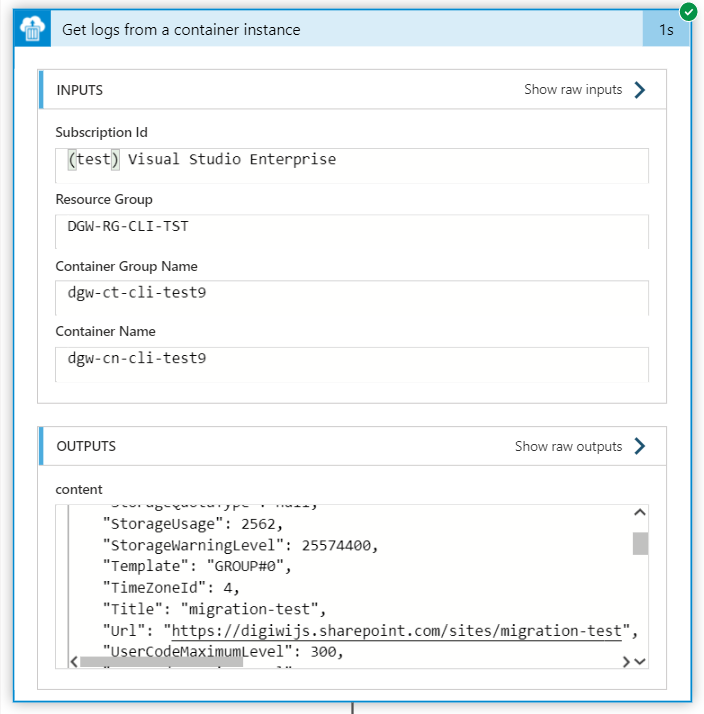The image size is (704, 714).
Task: Click the Container Group Name field
Action: [352, 298]
